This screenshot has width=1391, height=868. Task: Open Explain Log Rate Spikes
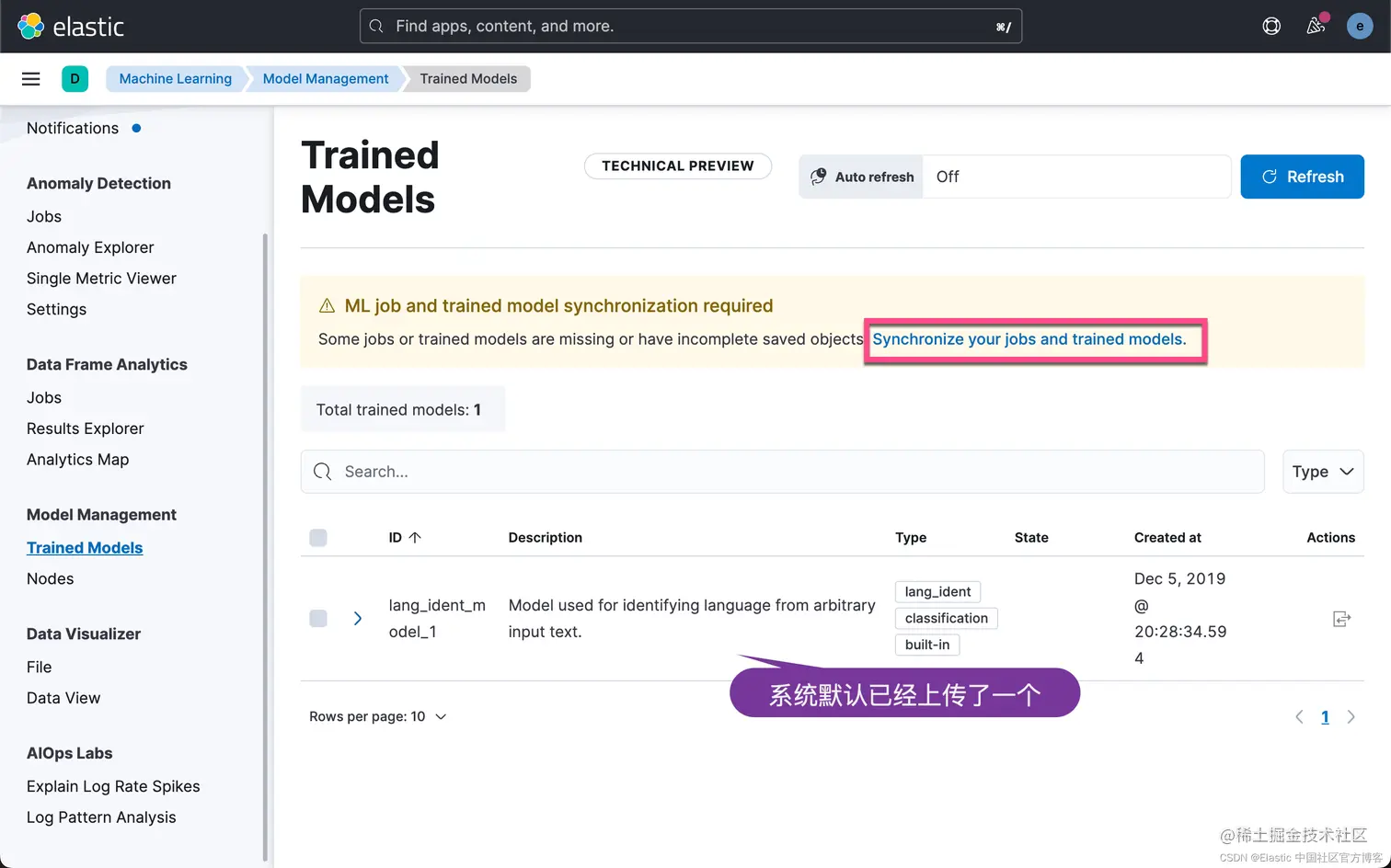coord(113,786)
